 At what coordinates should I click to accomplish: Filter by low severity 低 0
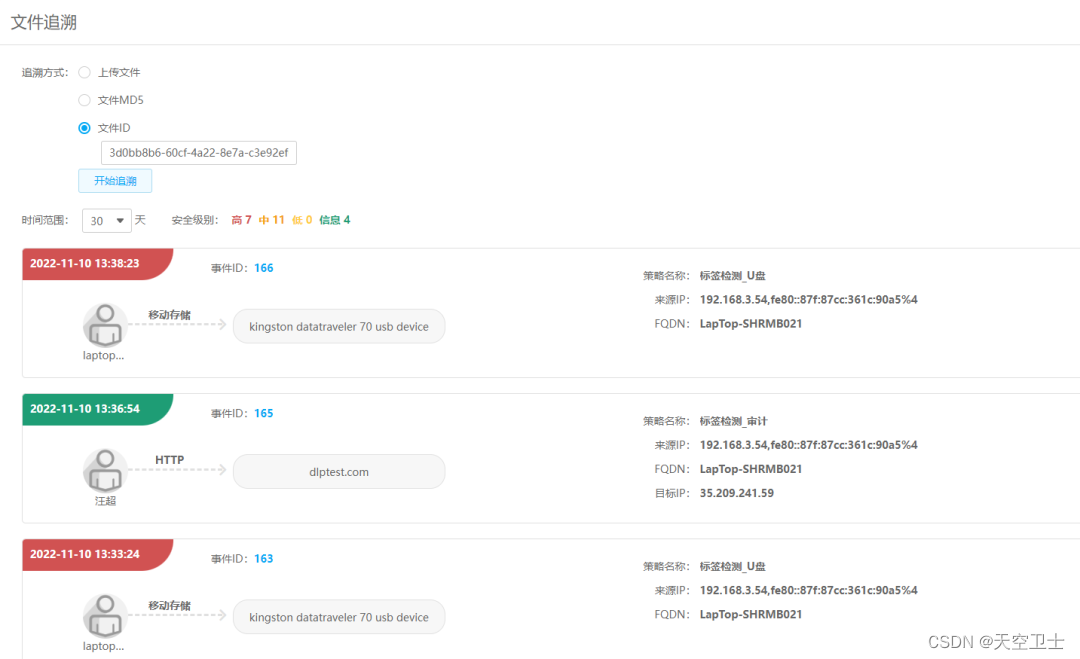tap(302, 220)
